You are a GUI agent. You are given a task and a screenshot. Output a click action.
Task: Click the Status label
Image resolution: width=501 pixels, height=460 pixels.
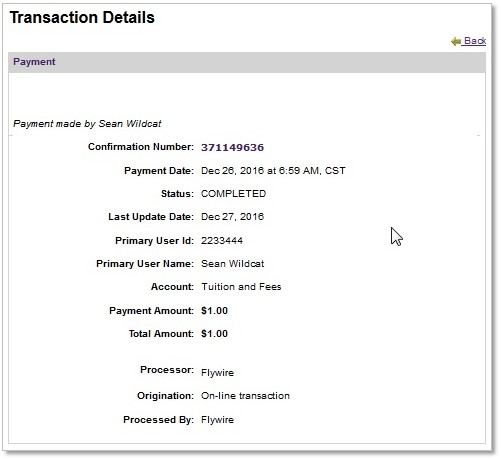177,194
